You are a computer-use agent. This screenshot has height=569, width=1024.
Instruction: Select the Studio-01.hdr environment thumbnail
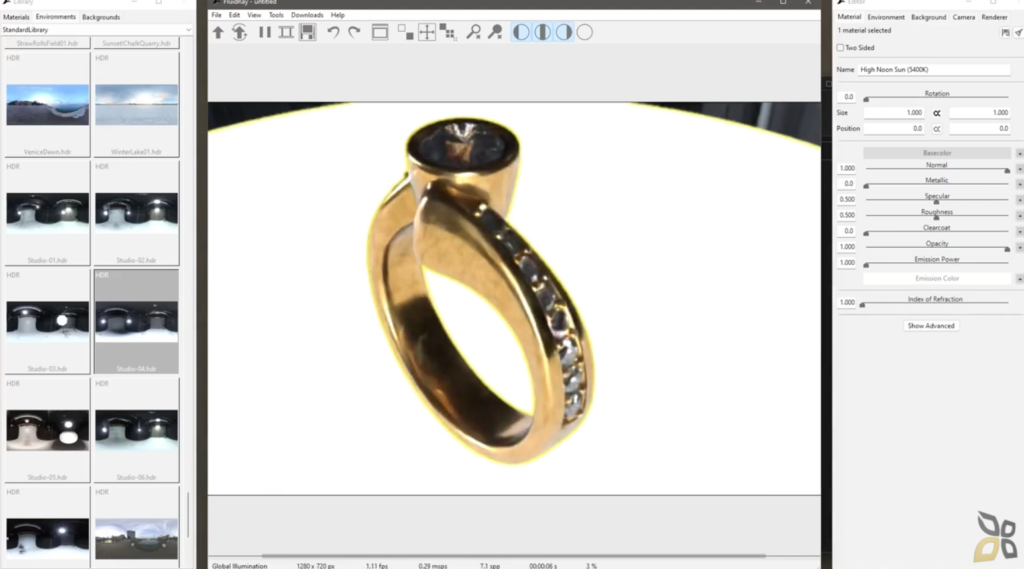pos(47,213)
